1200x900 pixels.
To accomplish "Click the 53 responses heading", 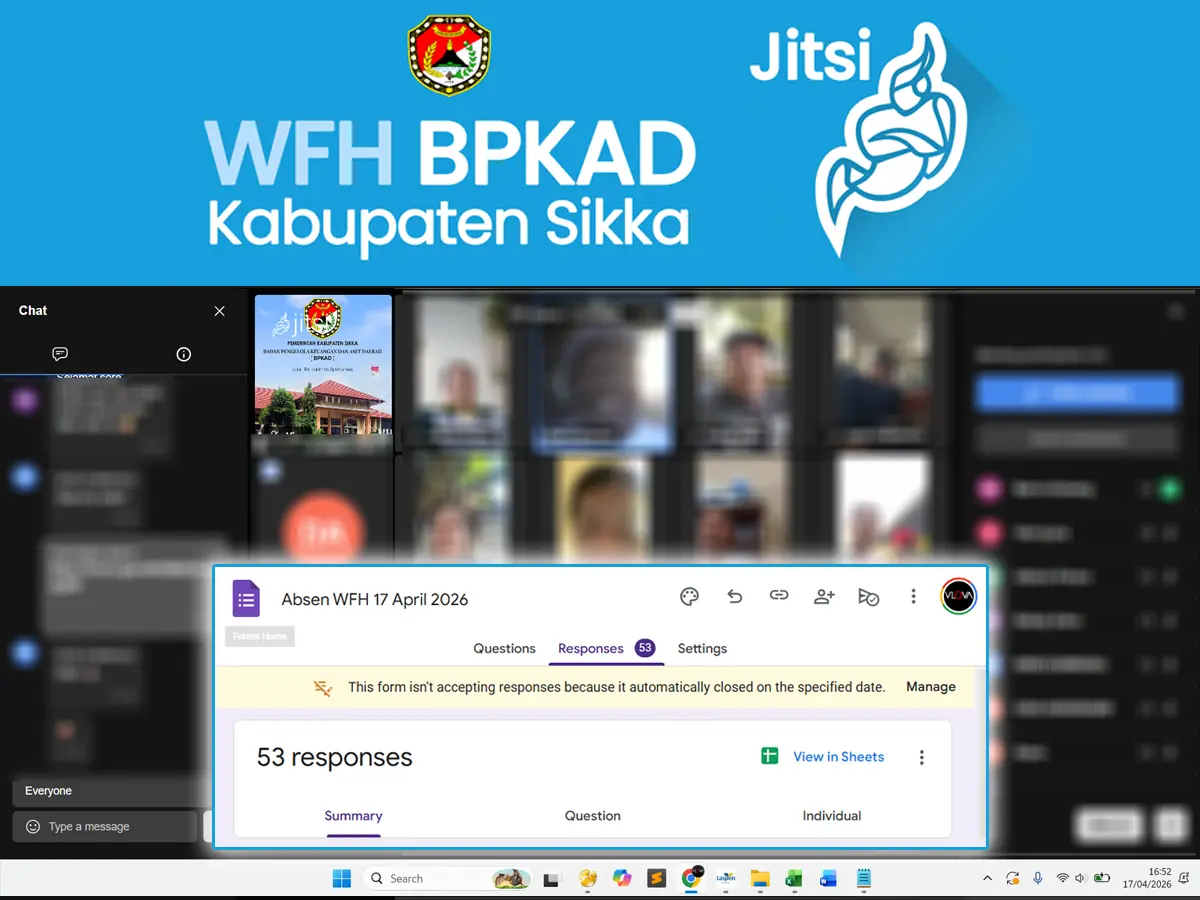I will tap(335, 757).
